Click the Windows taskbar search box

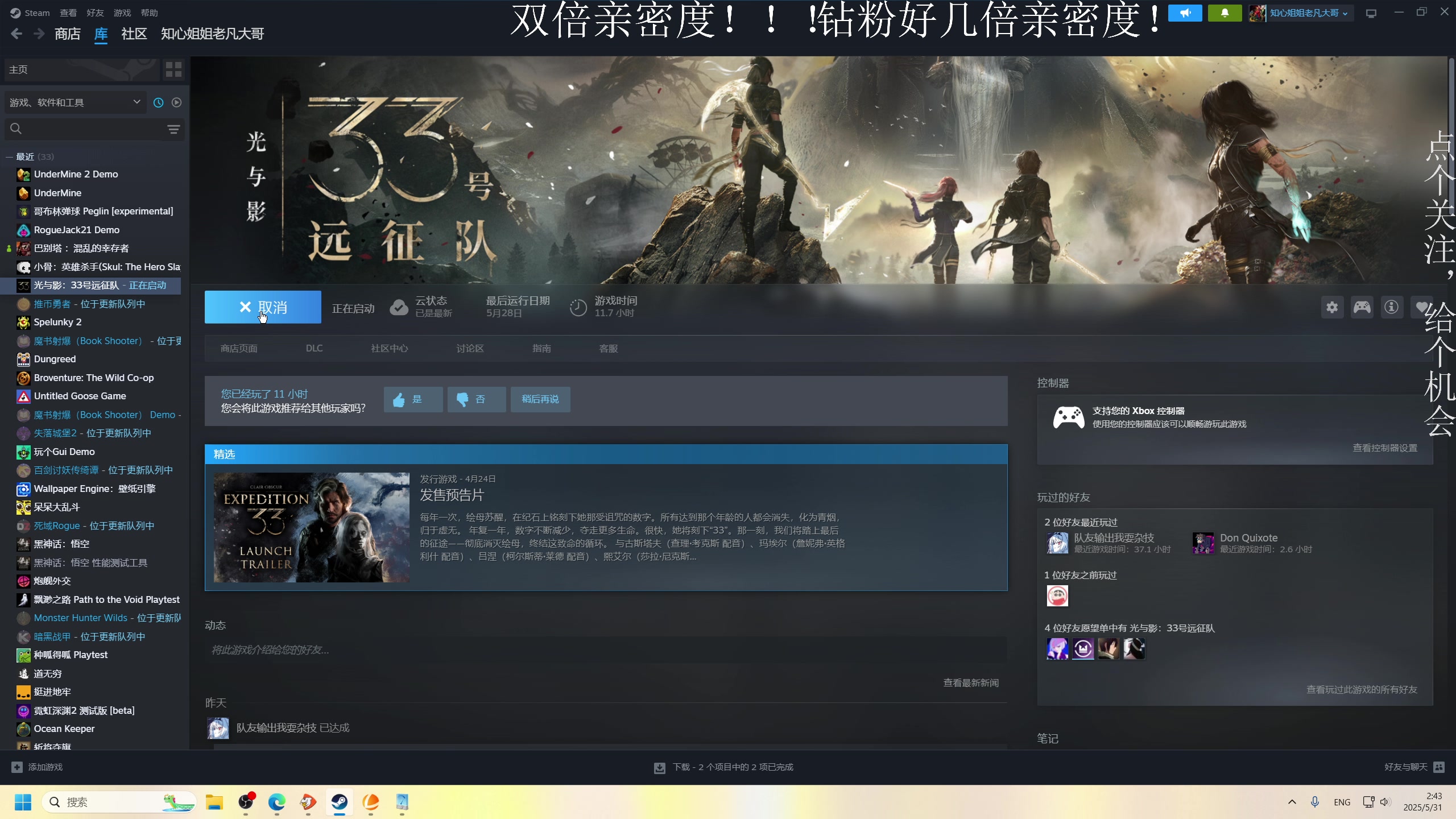pos(119,803)
